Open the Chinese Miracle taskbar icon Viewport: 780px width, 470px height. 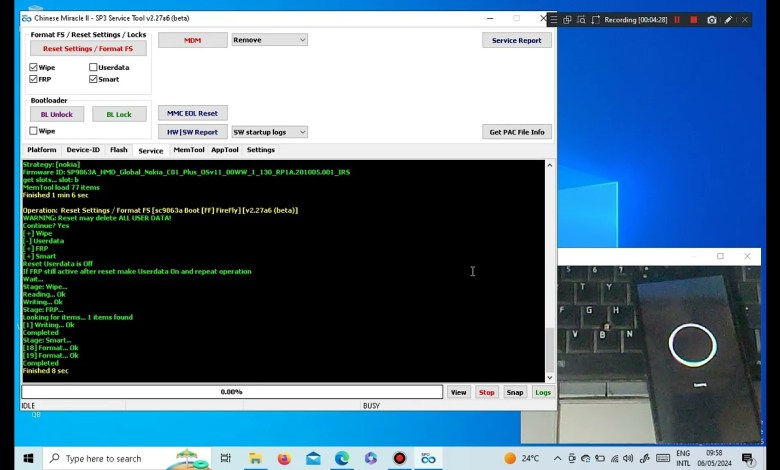point(428,458)
